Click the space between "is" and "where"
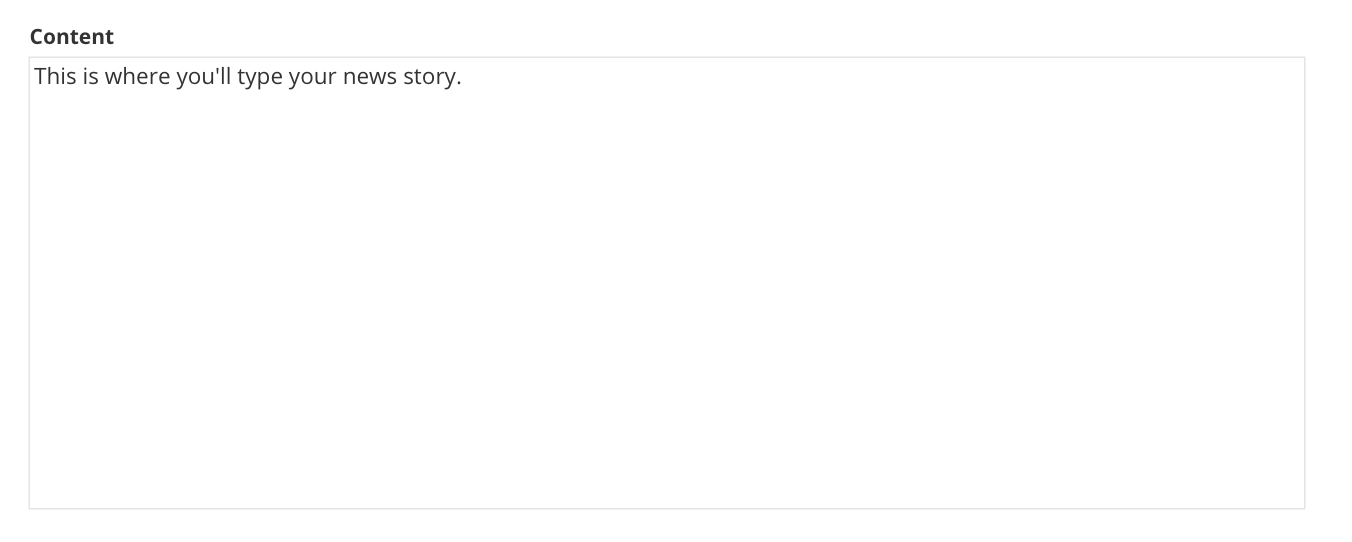This screenshot has width=1352, height=542. tap(102, 77)
